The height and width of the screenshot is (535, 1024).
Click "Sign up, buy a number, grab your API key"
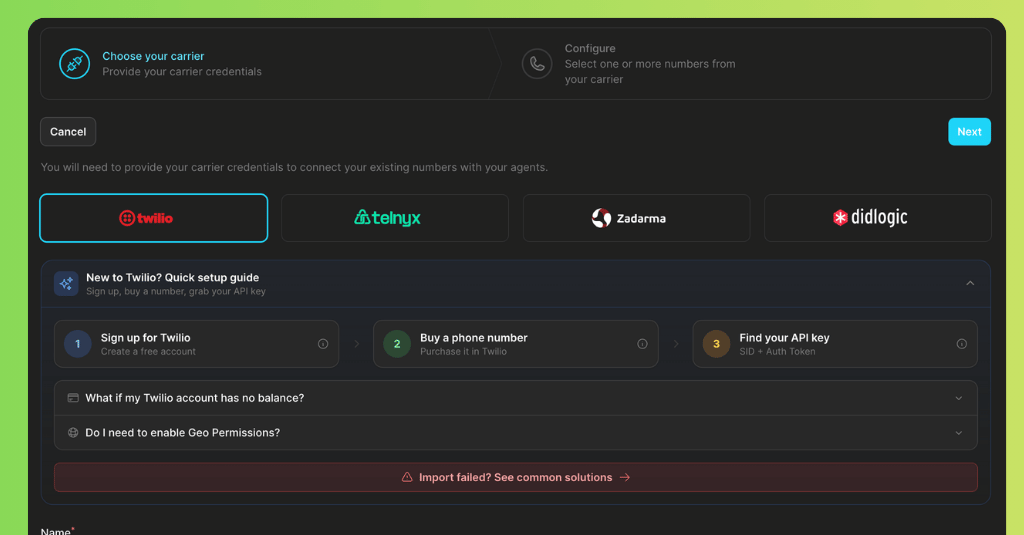coord(176,291)
